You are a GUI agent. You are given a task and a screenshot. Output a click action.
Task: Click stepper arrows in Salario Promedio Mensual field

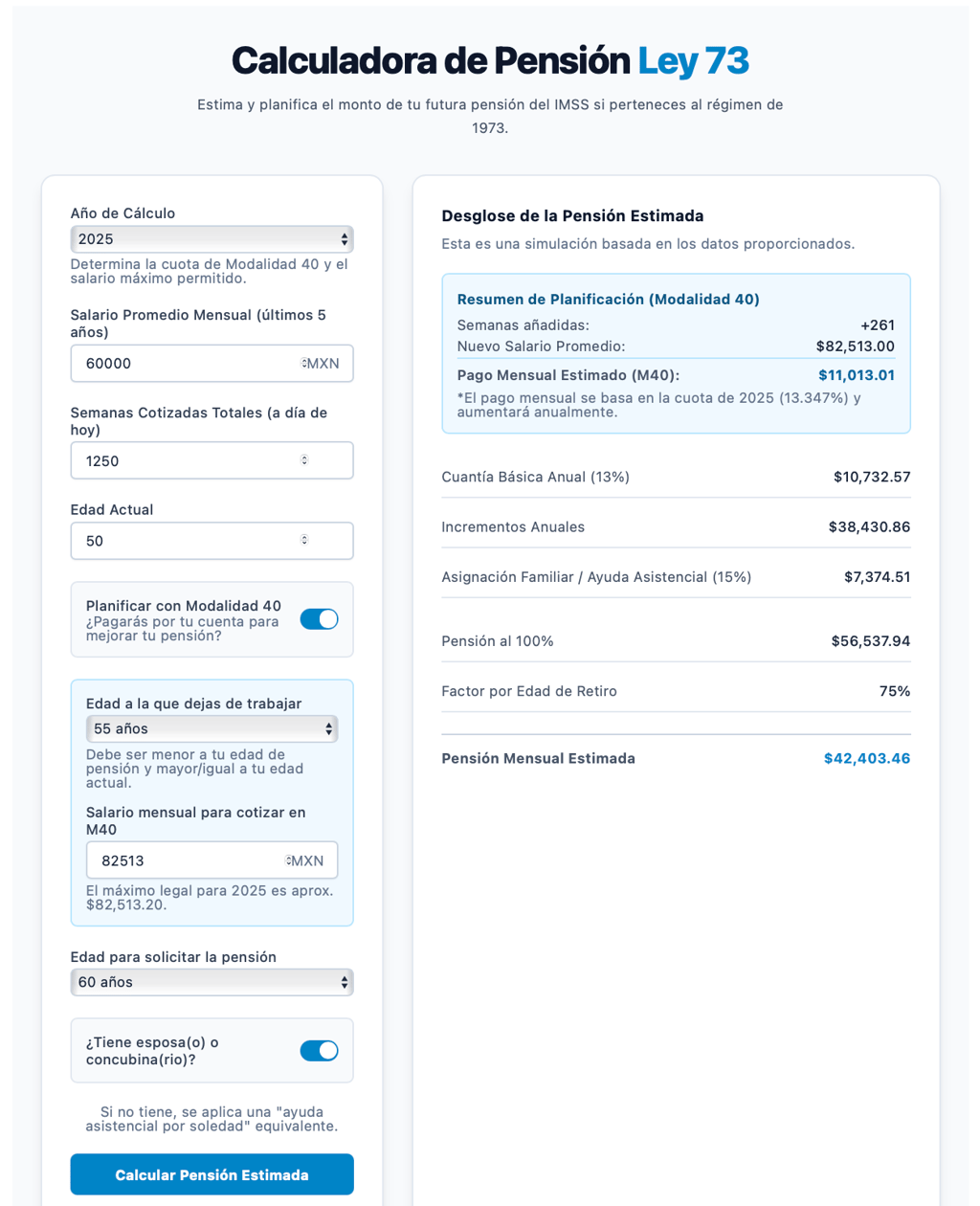(x=303, y=364)
